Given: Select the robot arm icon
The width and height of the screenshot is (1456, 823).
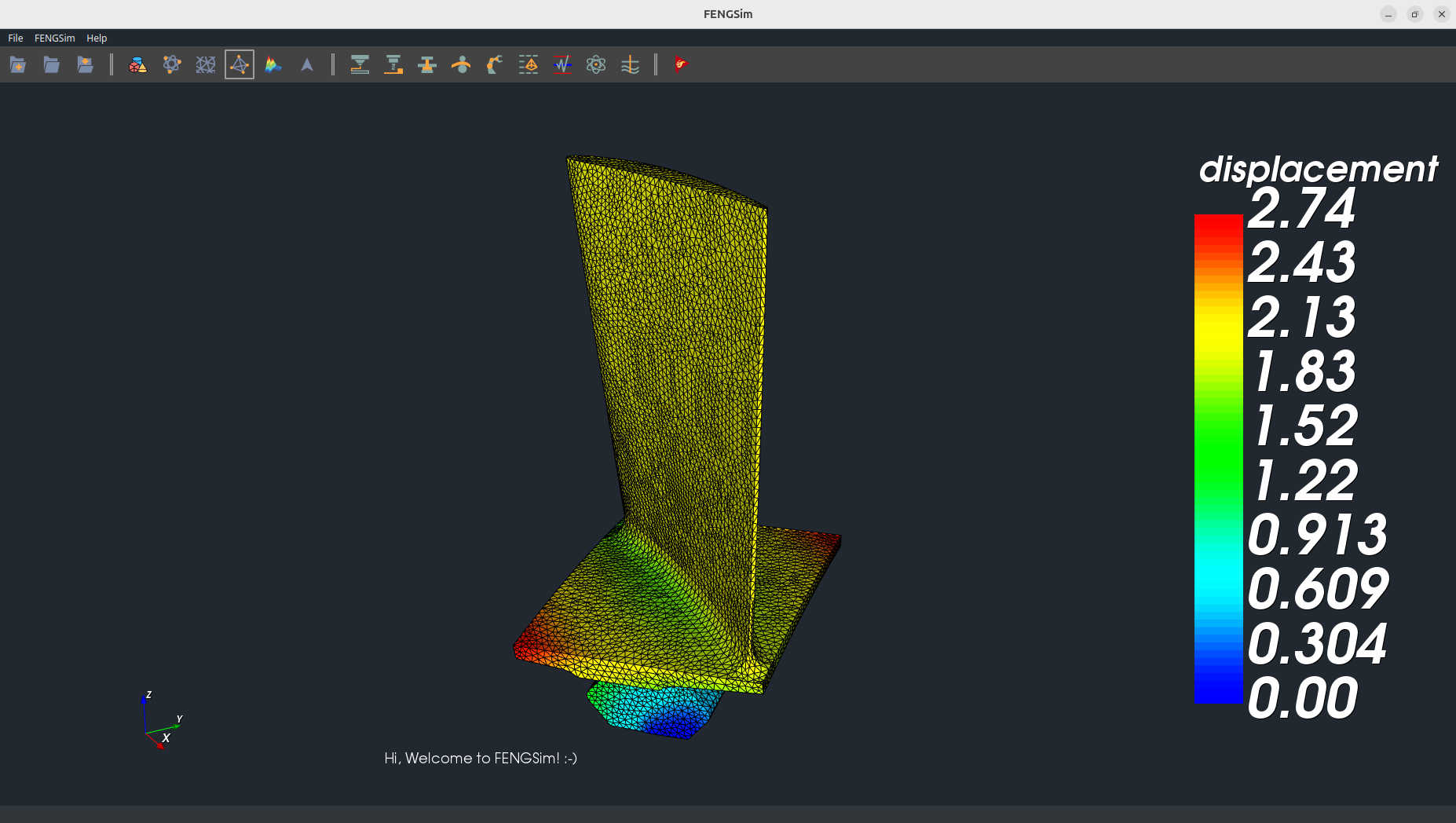Looking at the screenshot, I should [x=495, y=64].
